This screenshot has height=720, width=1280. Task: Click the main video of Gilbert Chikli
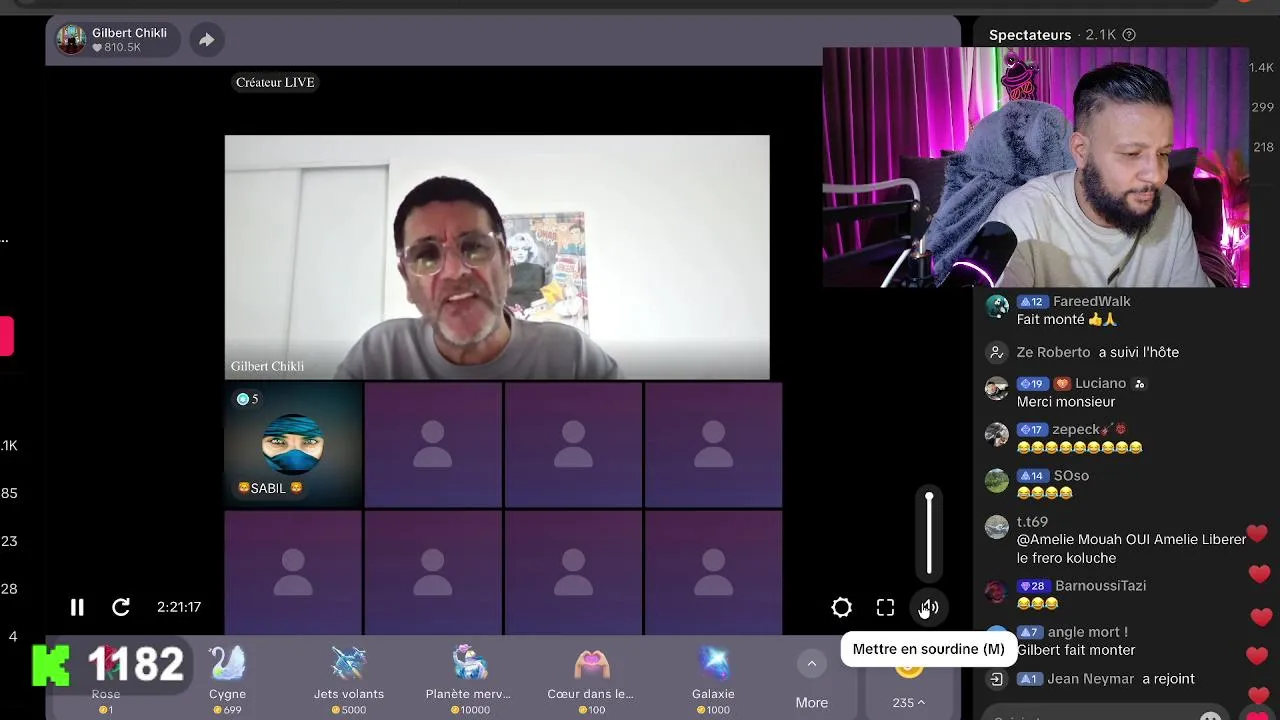497,258
